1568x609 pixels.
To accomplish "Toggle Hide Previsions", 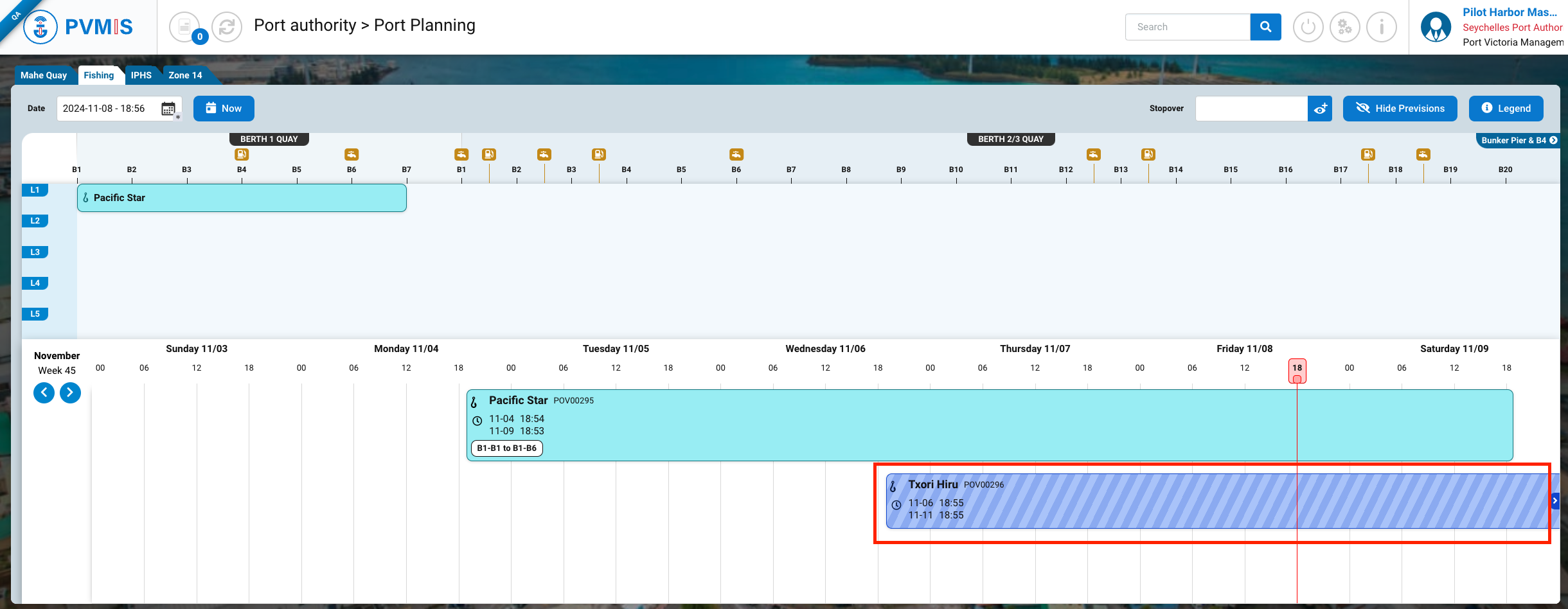I will coord(1400,109).
